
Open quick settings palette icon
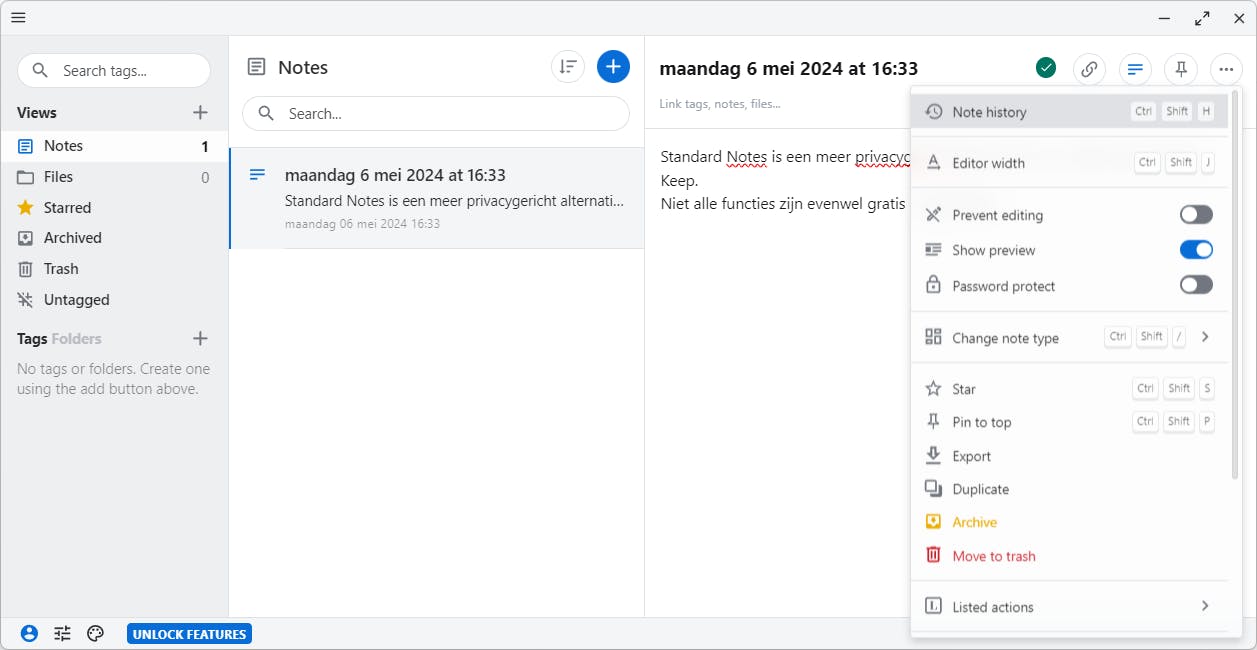[96, 633]
